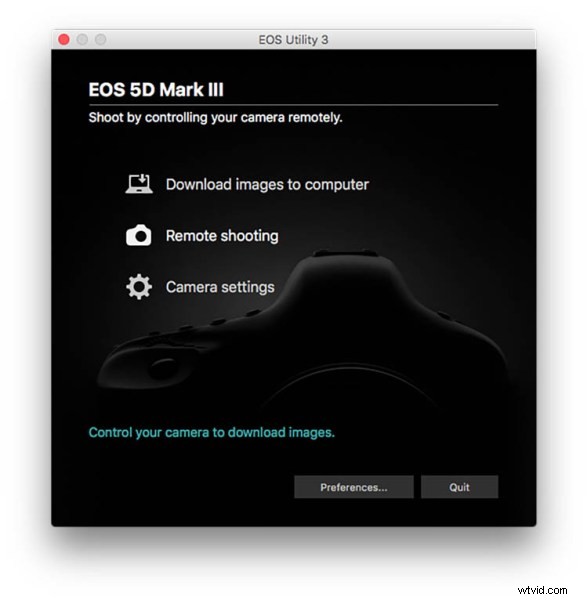Click the Camera settings gear icon
This screenshot has width=587, height=600.
[x=139, y=287]
